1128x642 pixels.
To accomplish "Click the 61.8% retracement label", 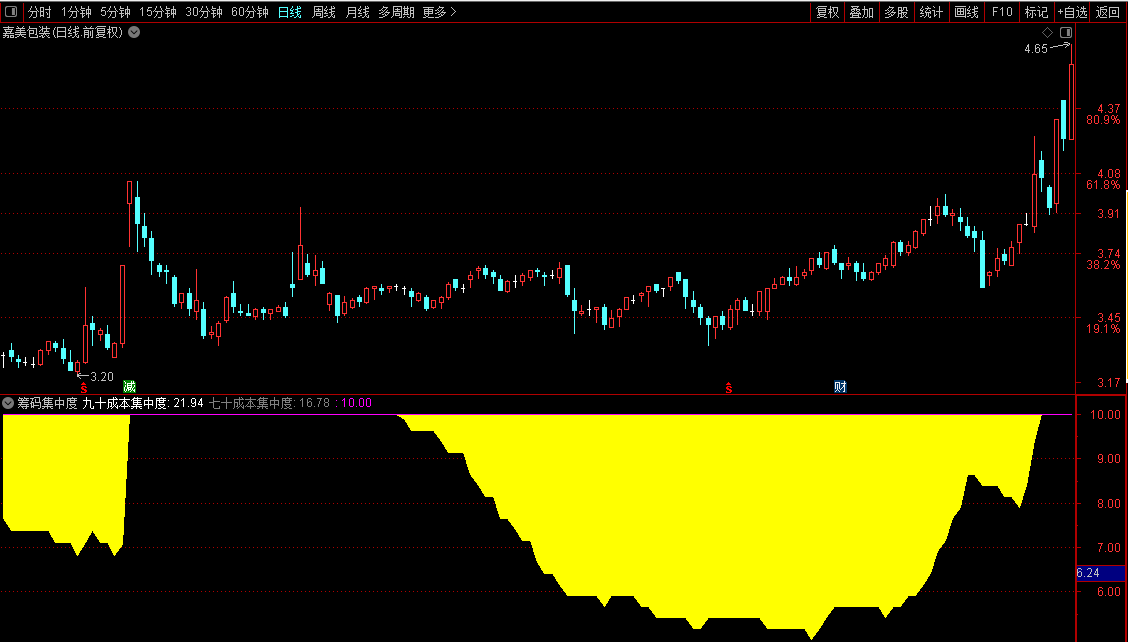I will 1104,185.
